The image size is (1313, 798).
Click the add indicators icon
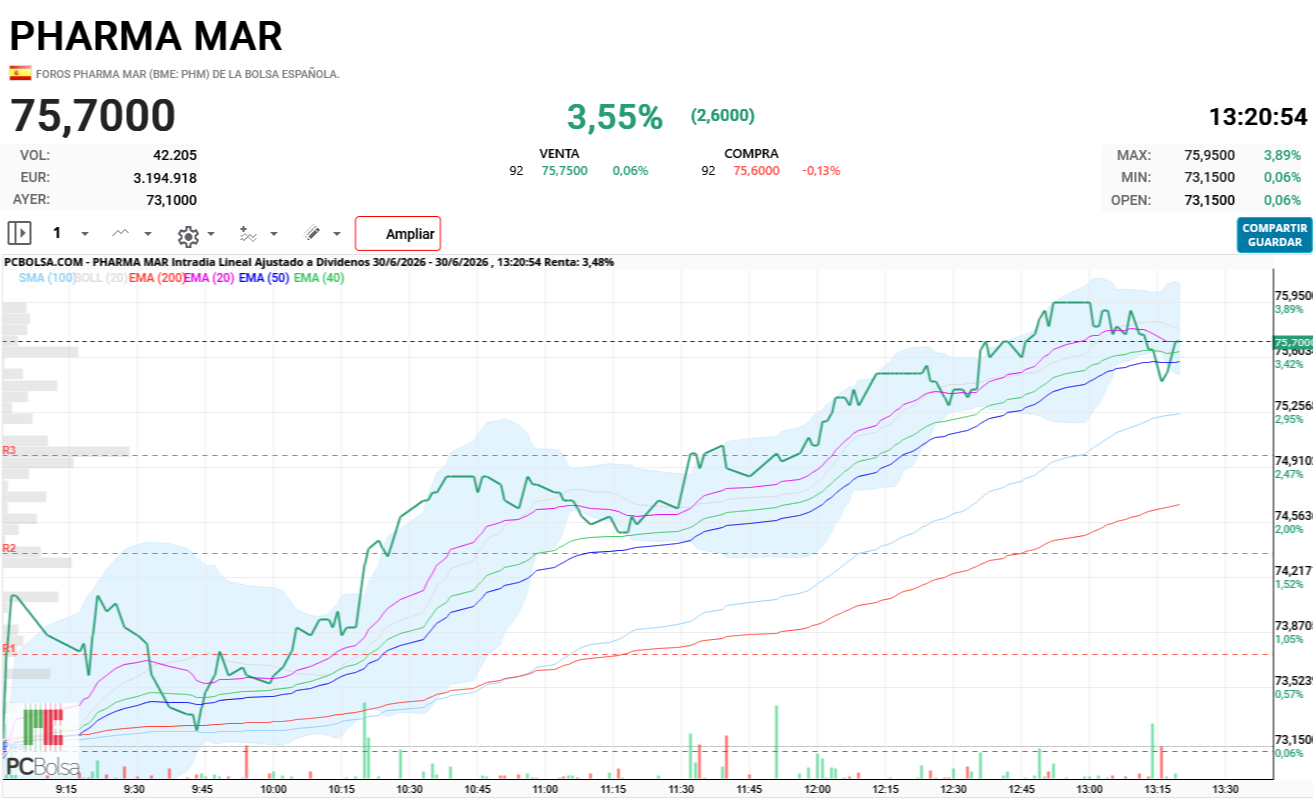(x=247, y=233)
